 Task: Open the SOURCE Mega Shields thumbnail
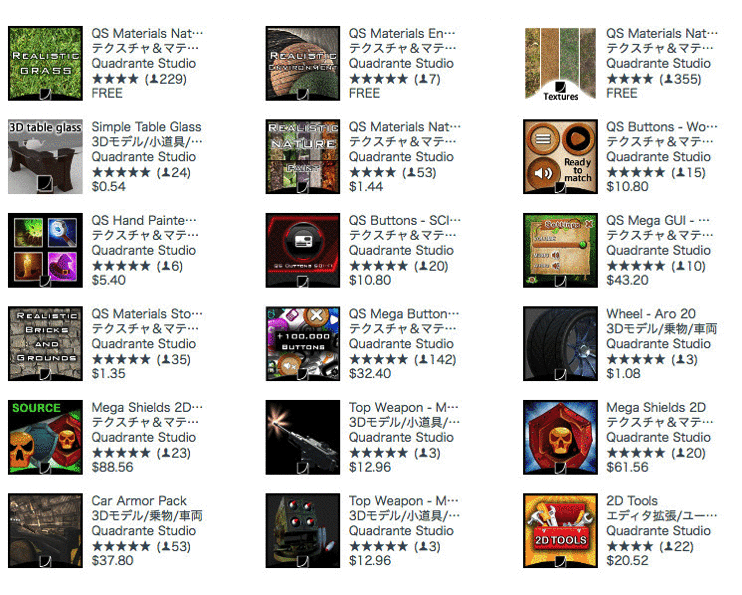45,437
